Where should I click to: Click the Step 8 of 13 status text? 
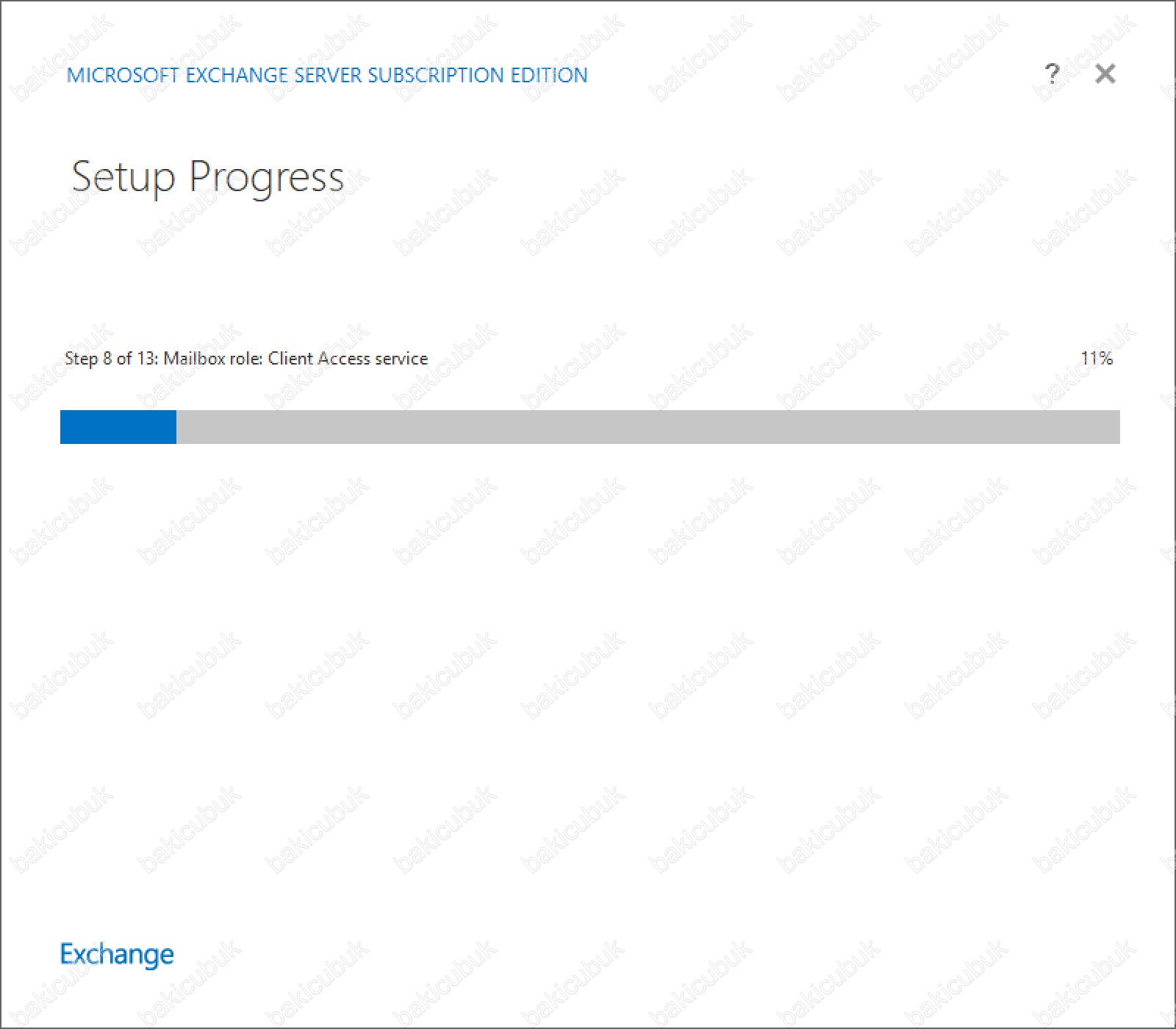tap(110, 358)
